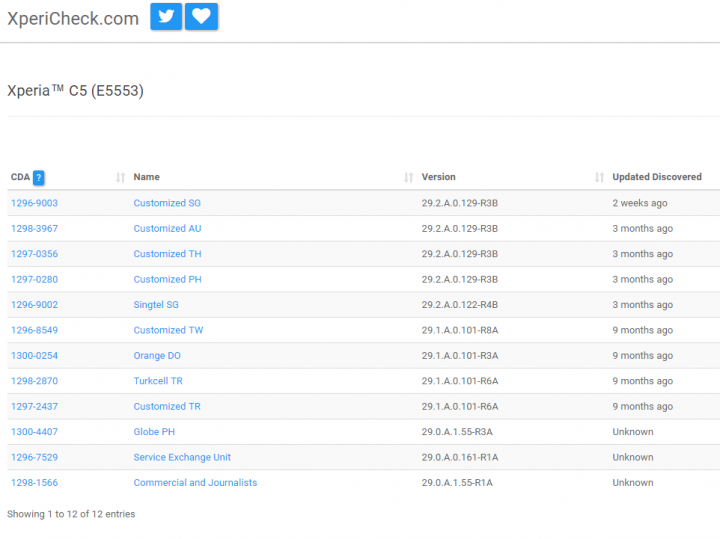Click '9 months ago' in Orange DO row
This screenshot has width=720, height=539.
pyautogui.click(x=642, y=356)
